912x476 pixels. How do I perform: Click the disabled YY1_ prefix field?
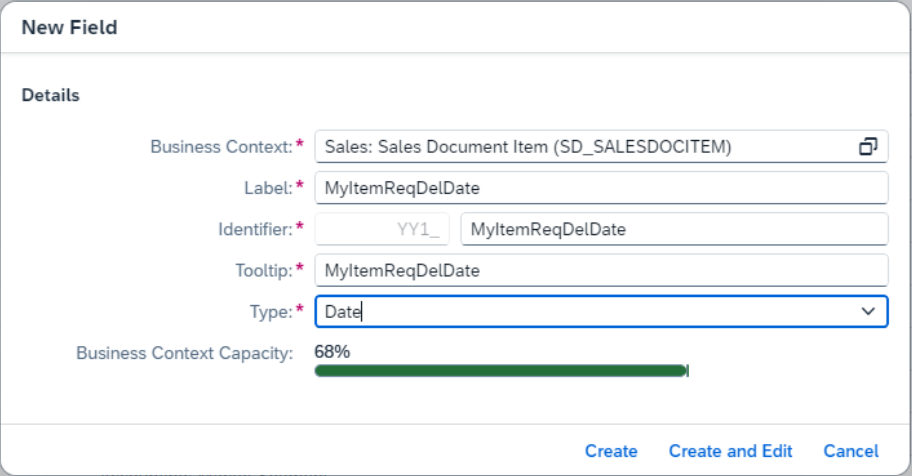pos(382,229)
